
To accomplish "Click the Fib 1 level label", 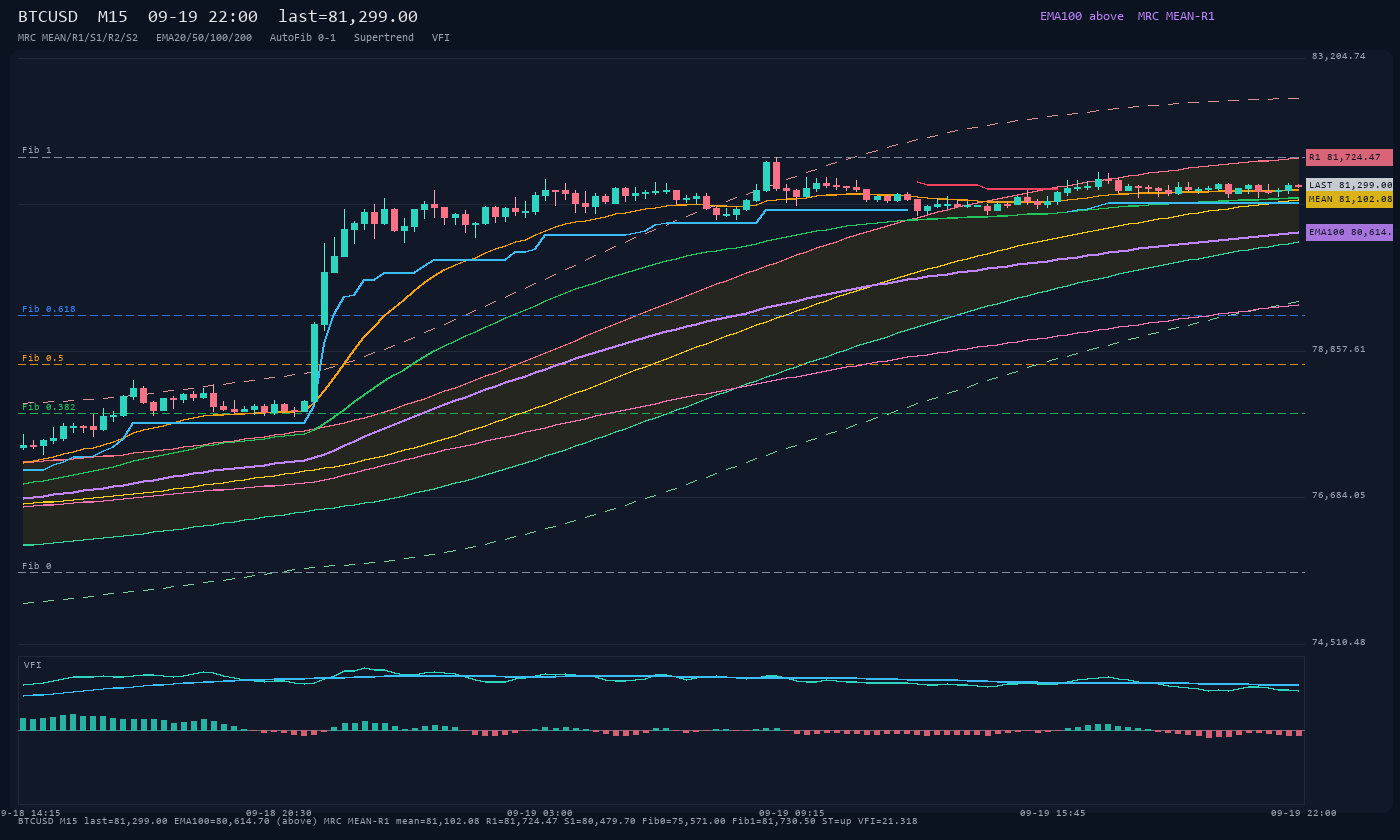I will pyautogui.click(x=37, y=150).
